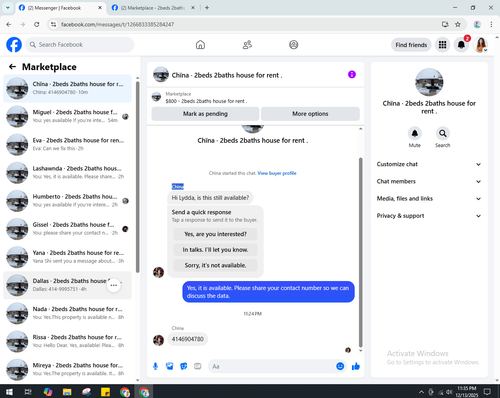The image size is (500, 398).
Task: Mute this conversation with bell icon
Action: pos(415,134)
